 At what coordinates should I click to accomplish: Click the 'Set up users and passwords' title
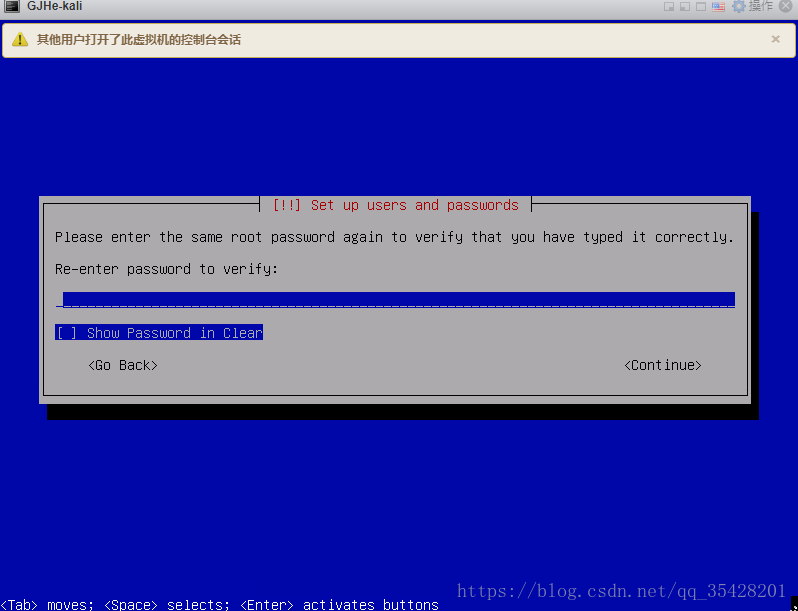414,205
